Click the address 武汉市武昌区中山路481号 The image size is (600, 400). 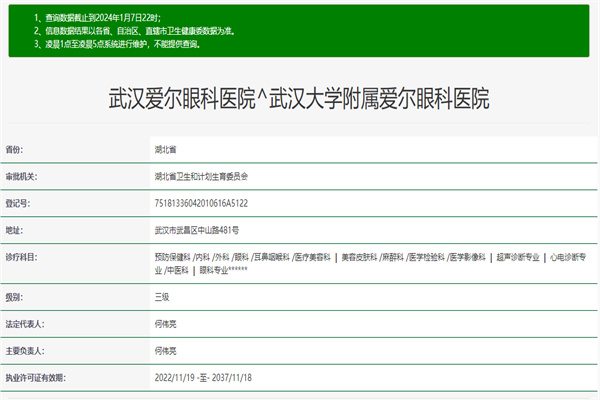pyautogui.click(x=197, y=230)
